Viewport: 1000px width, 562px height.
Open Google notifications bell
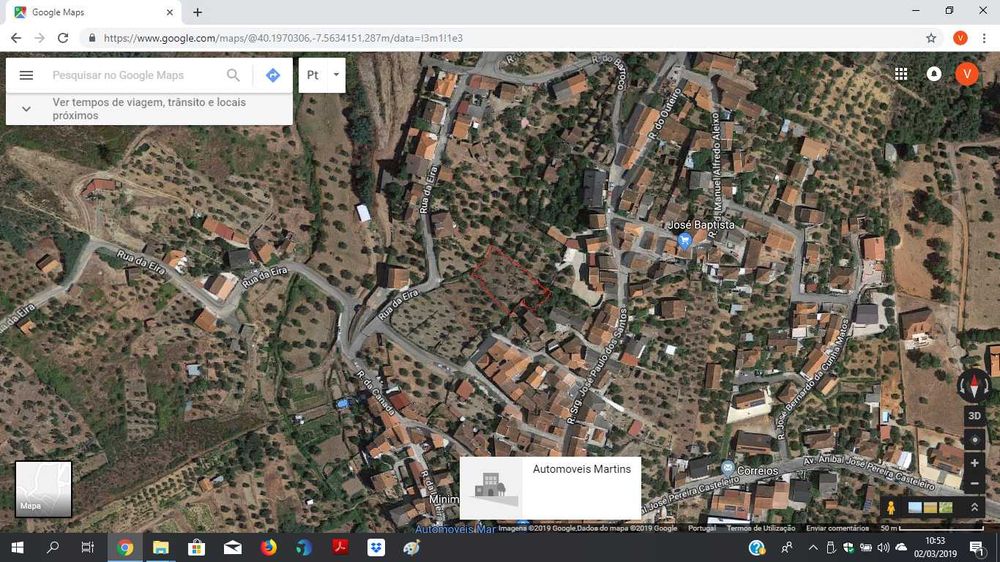pos(934,74)
